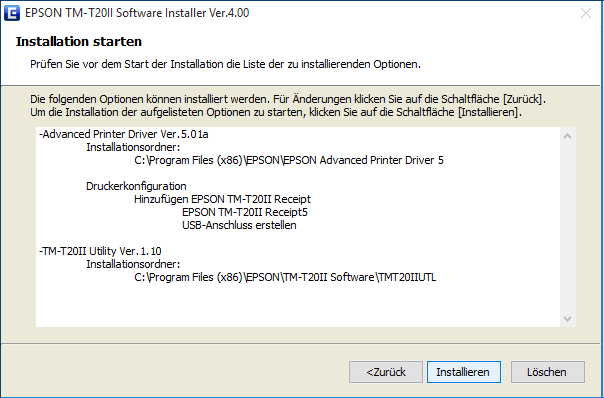This screenshot has width=604, height=398.
Task: Click the TMT20IIUTL install path line
Action: tap(285, 277)
